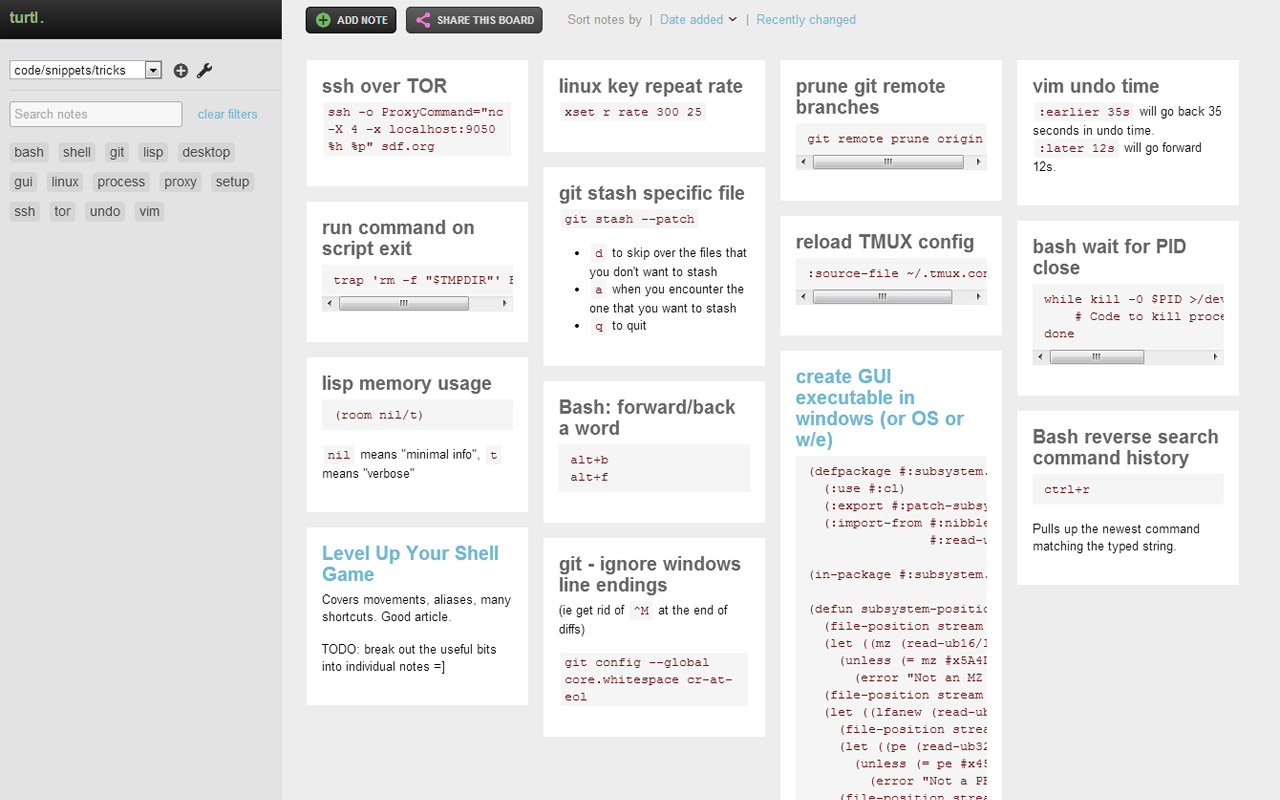Image resolution: width=1280 pixels, height=800 pixels.
Task: Click the xset r rate 300 25 snippet
Action: click(633, 112)
